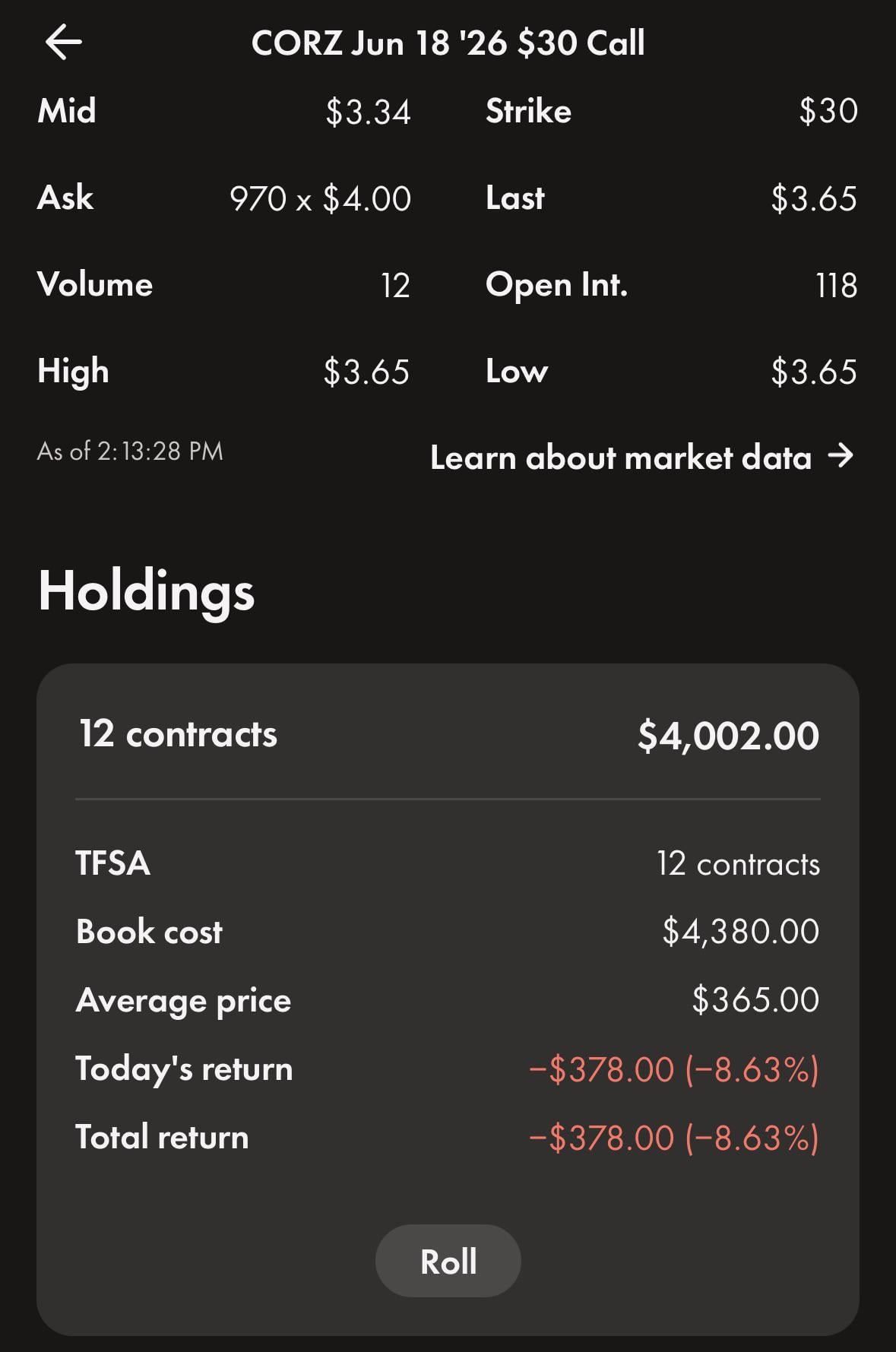The height and width of the screenshot is (1352, 896).
Task: Tap the Book cost $4,380.00 amount
Action: pyautogui.click(x=740, y=932)
